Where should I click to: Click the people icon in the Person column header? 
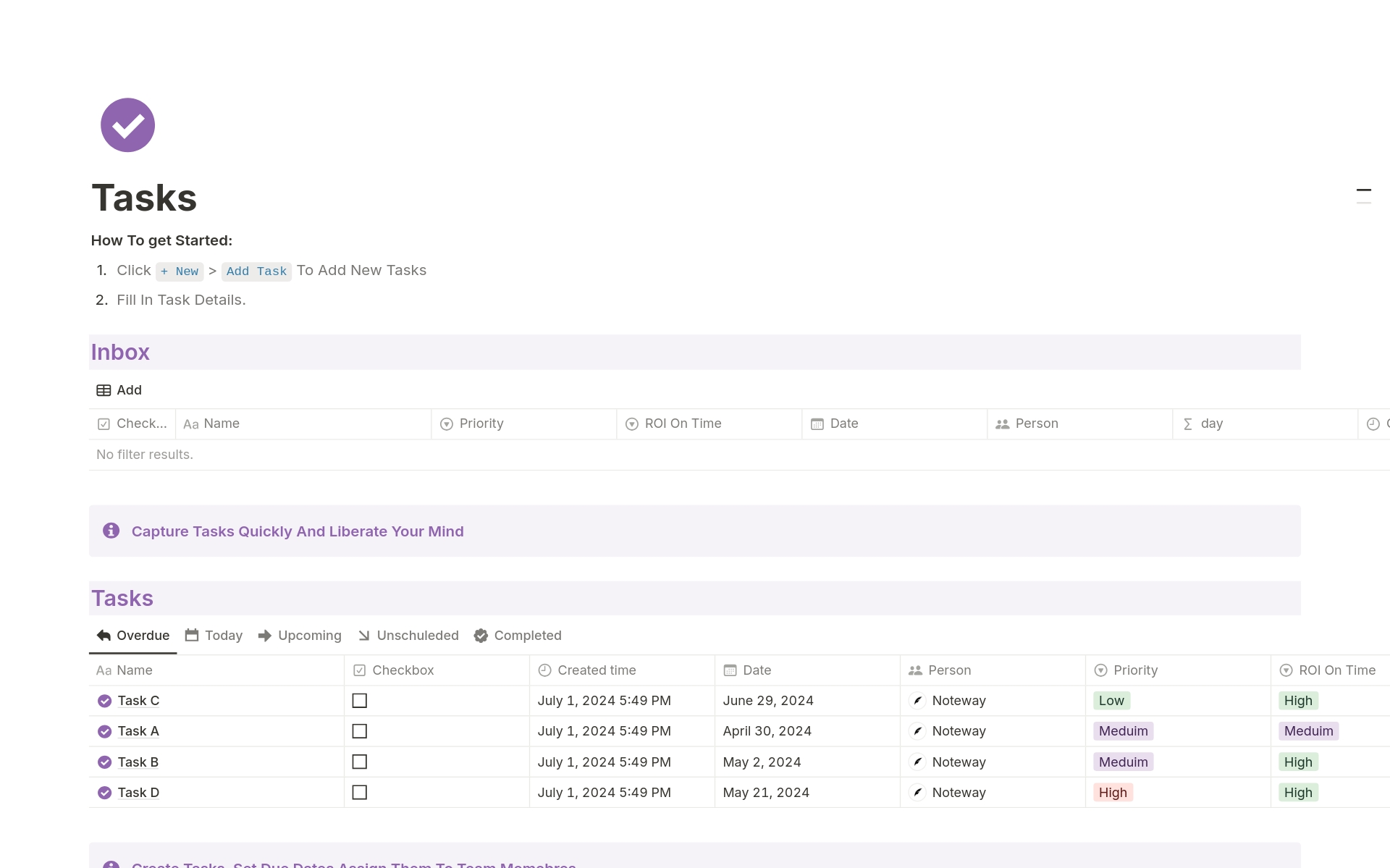[1002, 424]
